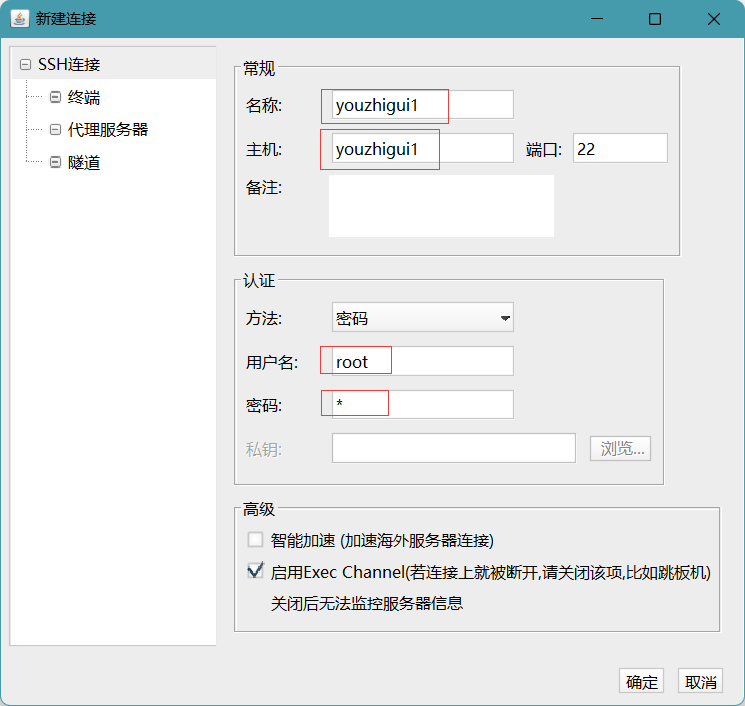Collapse the SSH连接 tree node
The image size is (745, 706).
[x=25, y=64]
